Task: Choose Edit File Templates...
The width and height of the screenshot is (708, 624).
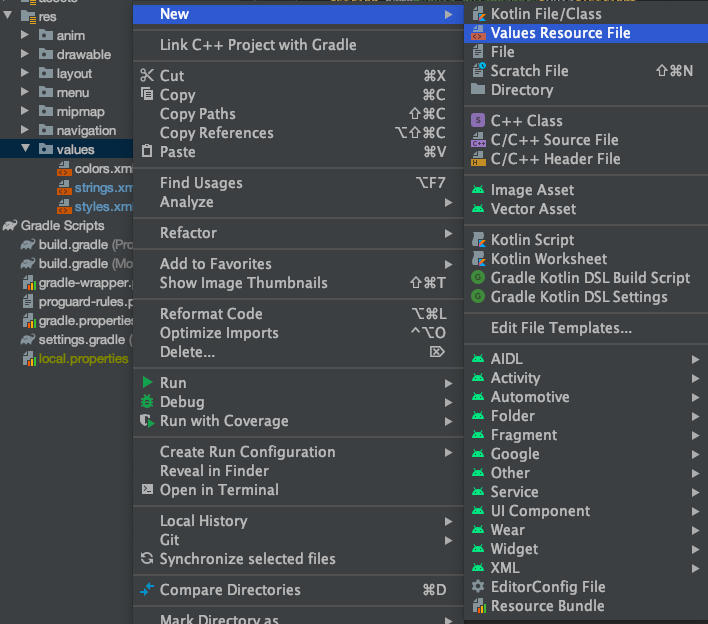Action: click(x=586, y=328)
